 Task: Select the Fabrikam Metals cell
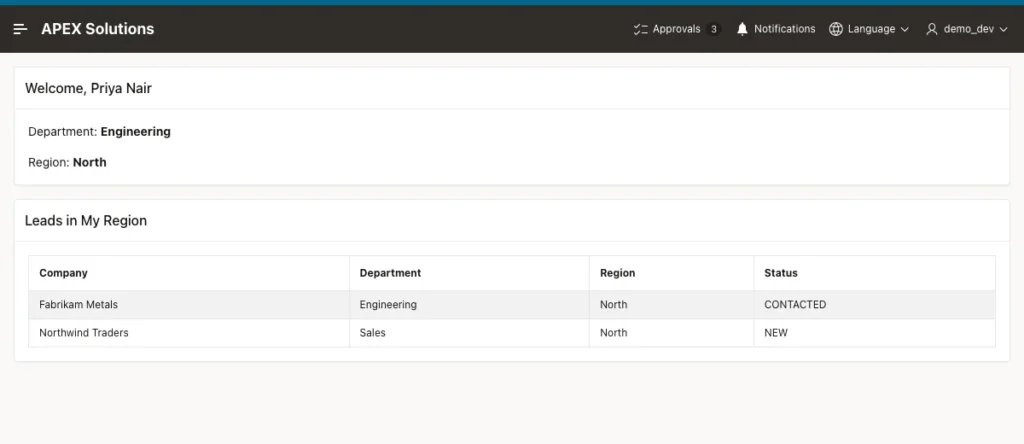pyautogui.click(x=189, y=305)
